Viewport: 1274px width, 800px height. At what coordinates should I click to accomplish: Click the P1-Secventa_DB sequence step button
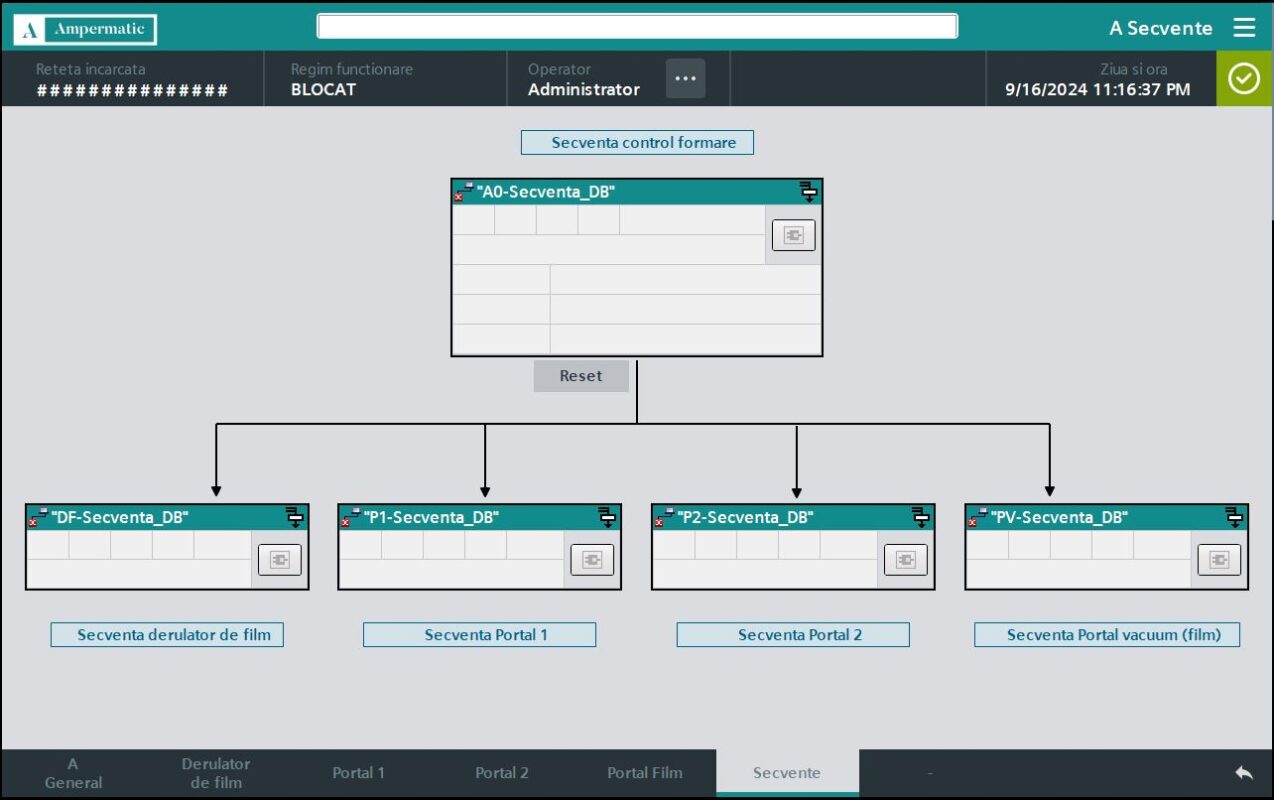click(592, 560)
